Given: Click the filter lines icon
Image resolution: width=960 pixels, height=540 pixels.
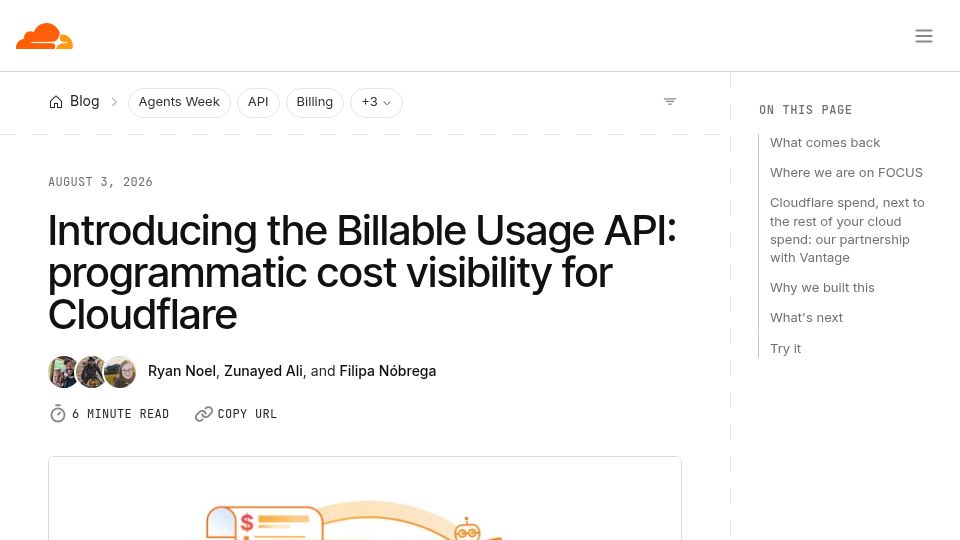Looking at the screenshot, I should 670,102.
